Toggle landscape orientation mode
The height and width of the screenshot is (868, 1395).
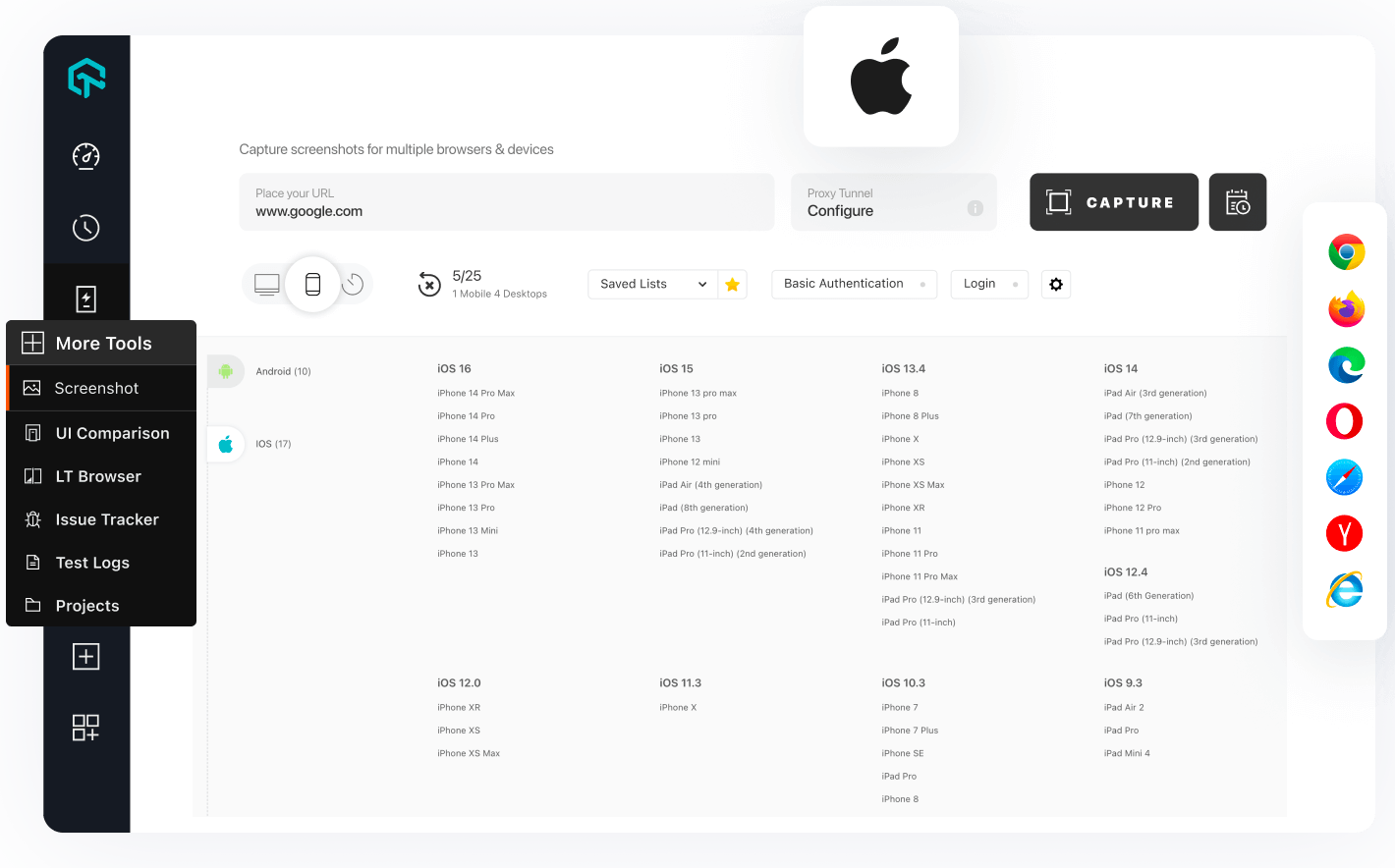[x=353, y=284]
